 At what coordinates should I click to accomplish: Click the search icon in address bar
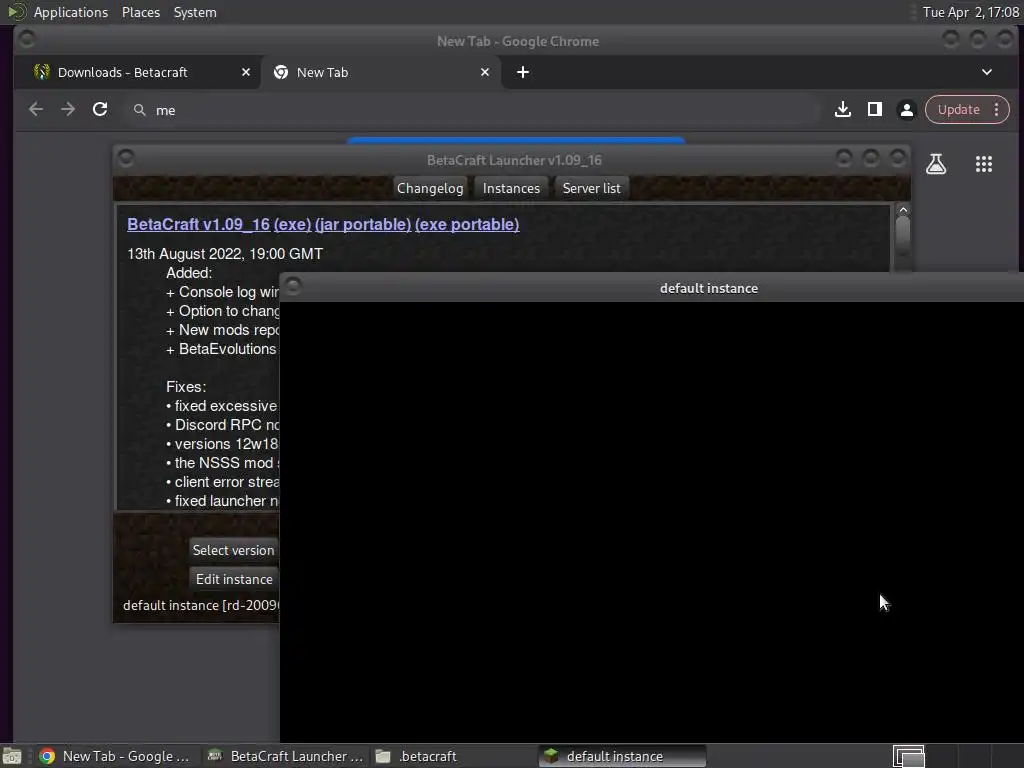tap(140, 110)
